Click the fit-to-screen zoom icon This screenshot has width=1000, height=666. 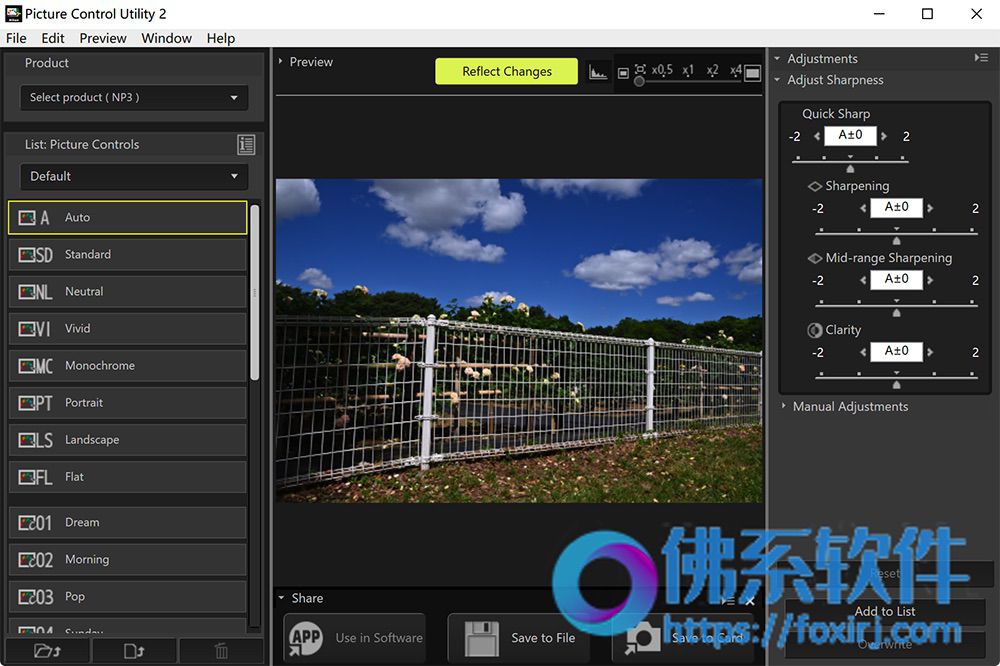point(640,69)
